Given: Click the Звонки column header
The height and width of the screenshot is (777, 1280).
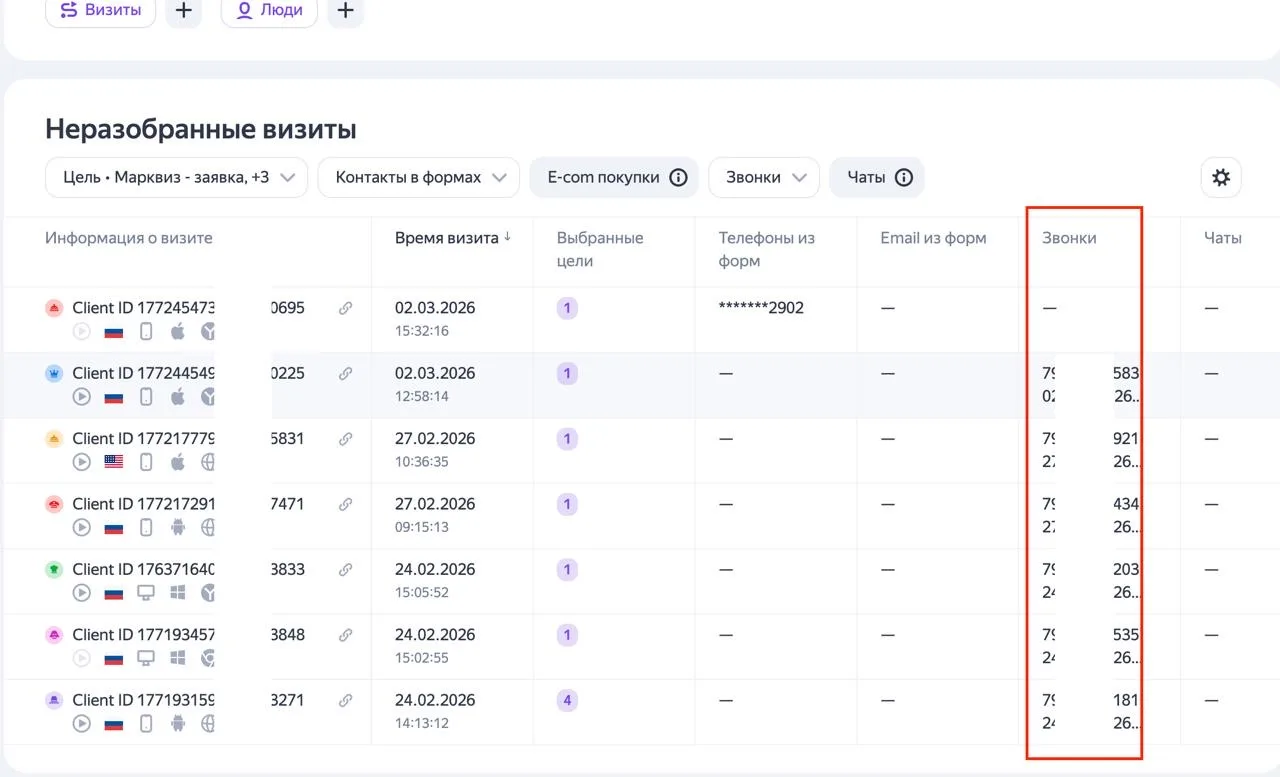Looking at the screenshot, I should pos(1069,238).
